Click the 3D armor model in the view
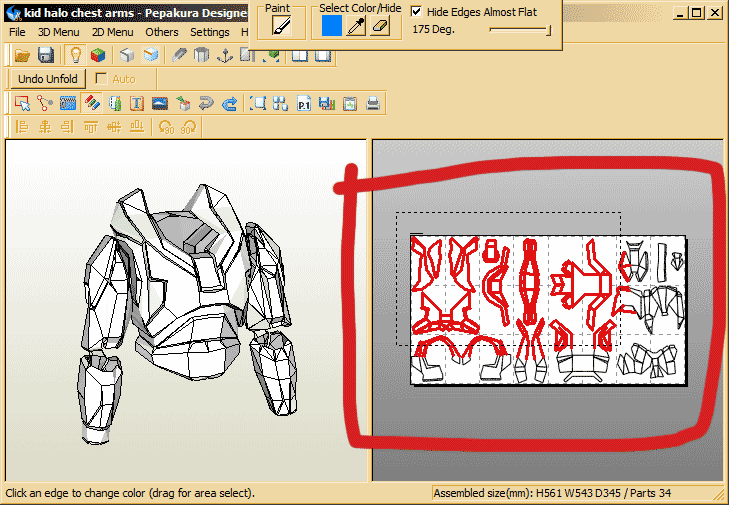 coord(186,312)
